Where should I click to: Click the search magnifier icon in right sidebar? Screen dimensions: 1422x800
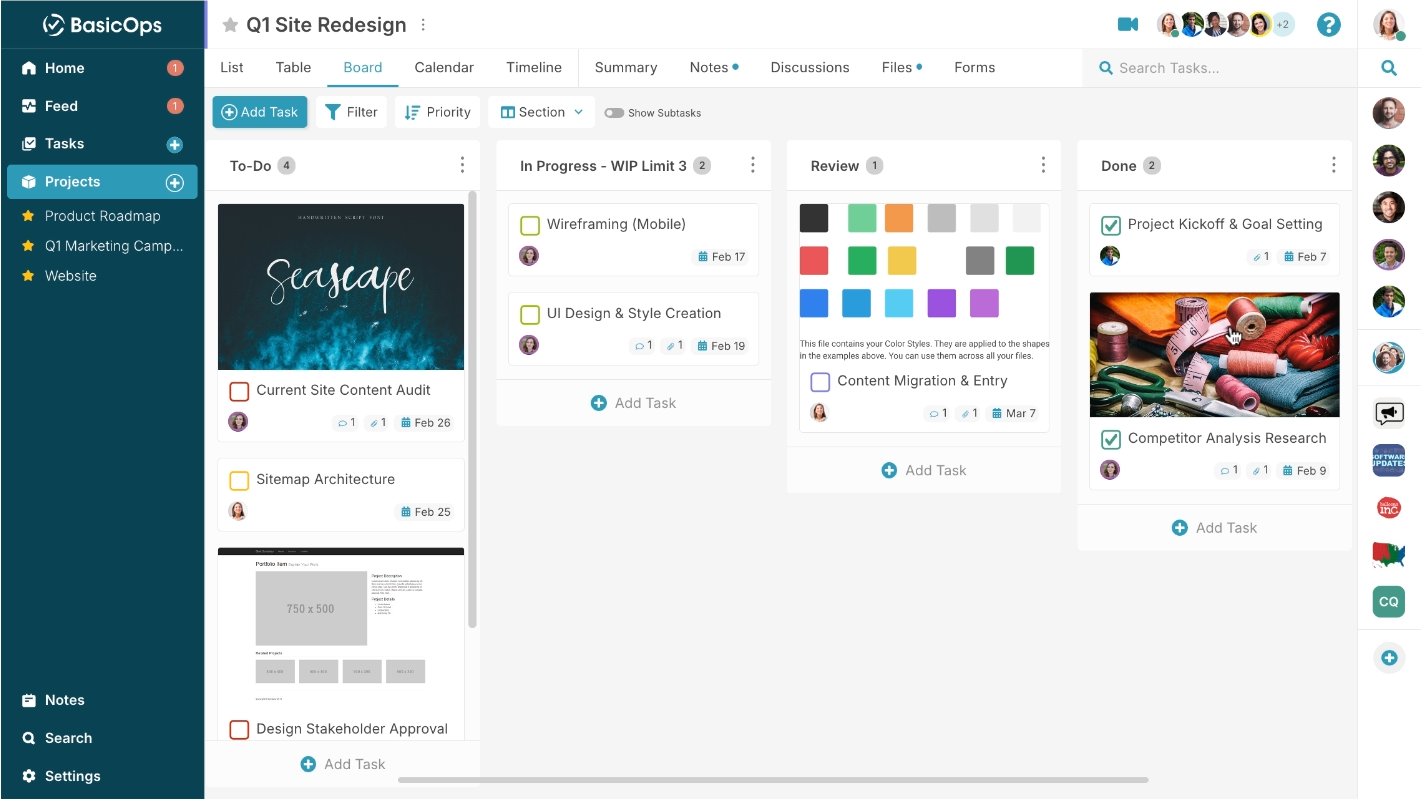(x=1389, y=68)
